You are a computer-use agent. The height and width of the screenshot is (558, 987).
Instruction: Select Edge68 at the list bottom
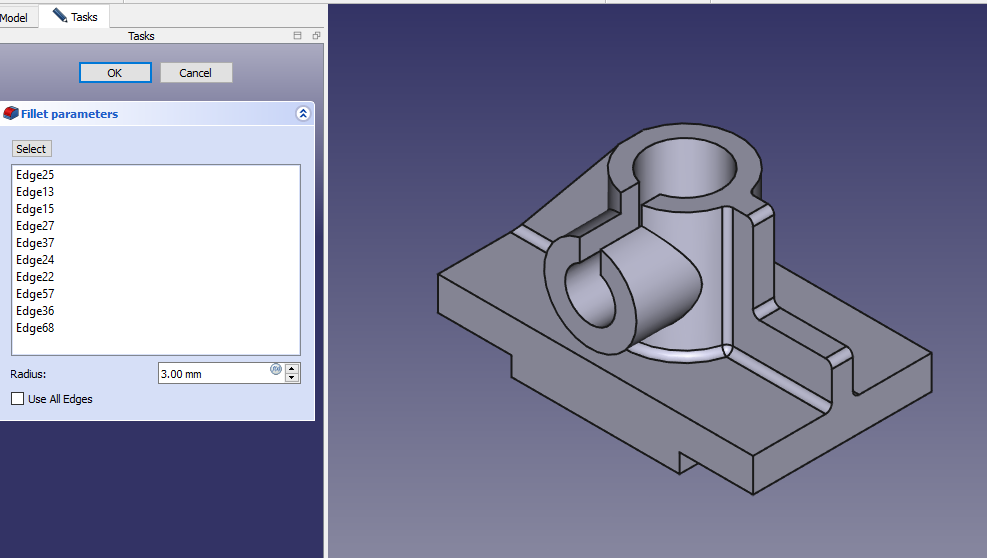(35, 328)
